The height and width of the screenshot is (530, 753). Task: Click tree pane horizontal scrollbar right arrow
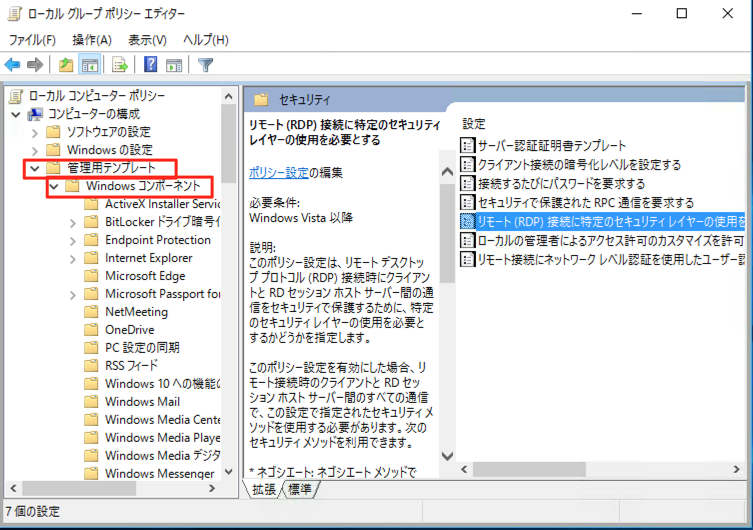[x=212, y=489]
